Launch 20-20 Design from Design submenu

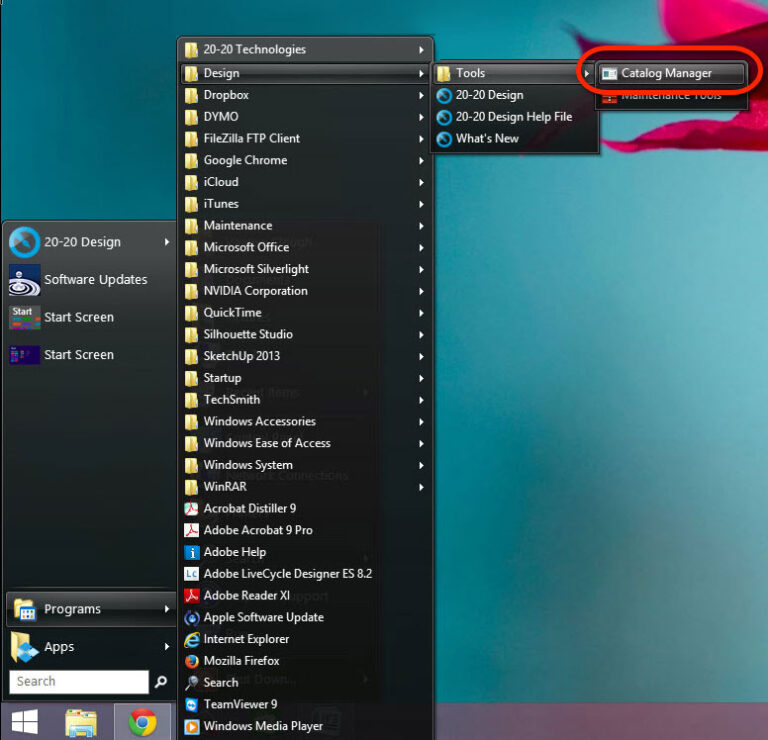point(489,95)
